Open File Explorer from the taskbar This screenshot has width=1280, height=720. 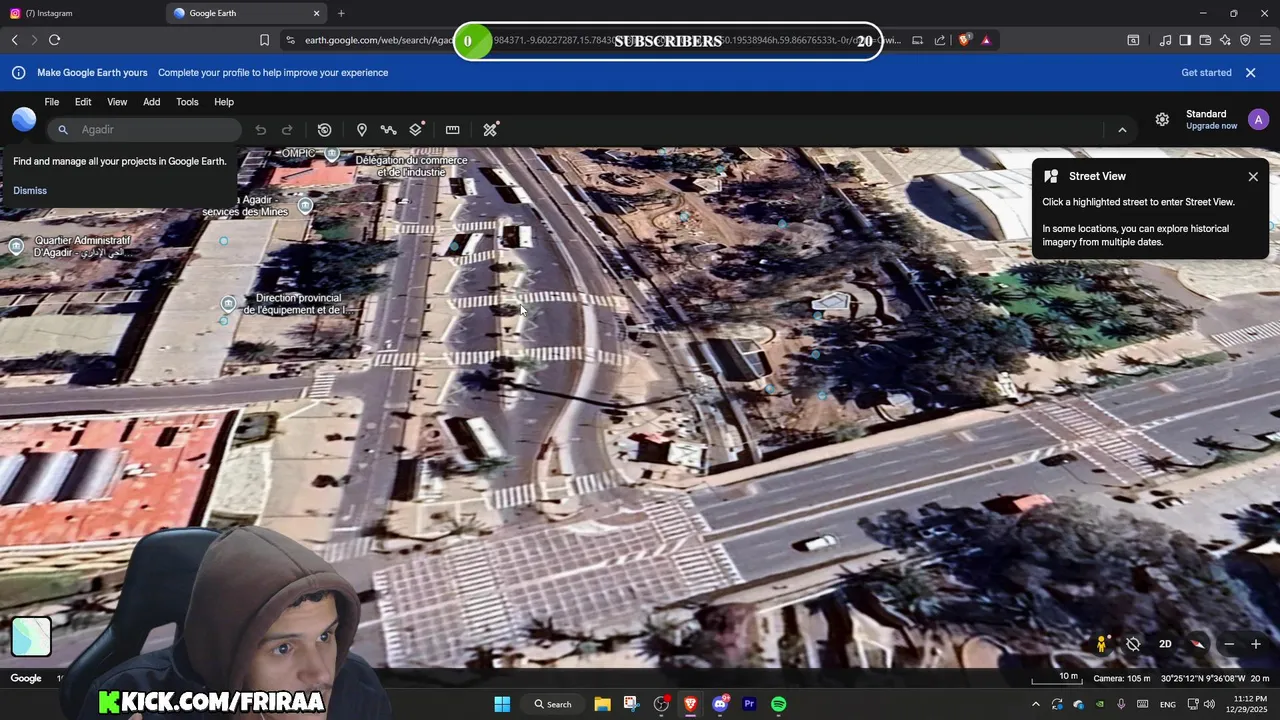click(602, 704)
